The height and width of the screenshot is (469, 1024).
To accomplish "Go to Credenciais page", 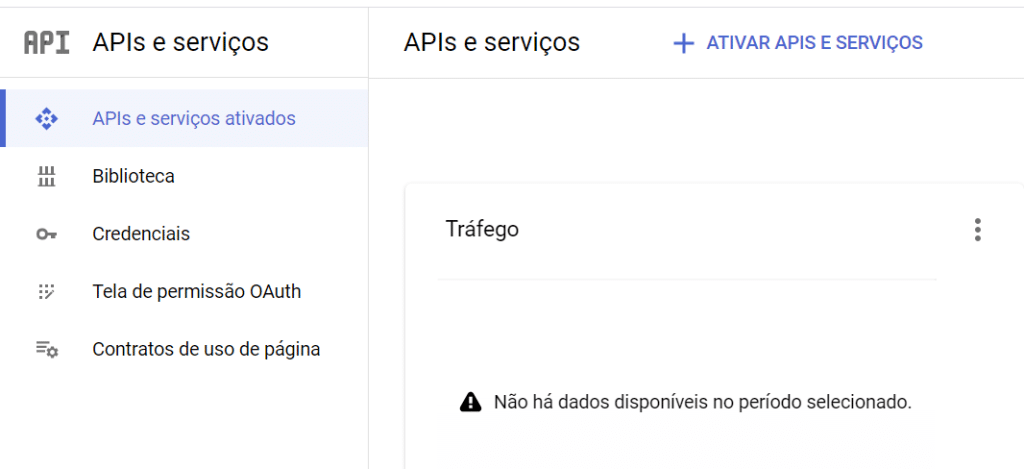I will (141, 235).
